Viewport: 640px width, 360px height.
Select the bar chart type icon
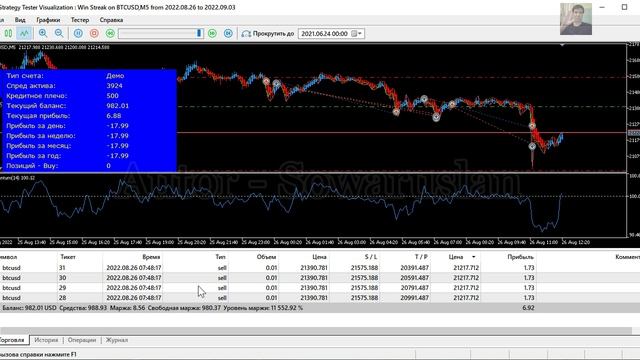[x=8, y=33]
